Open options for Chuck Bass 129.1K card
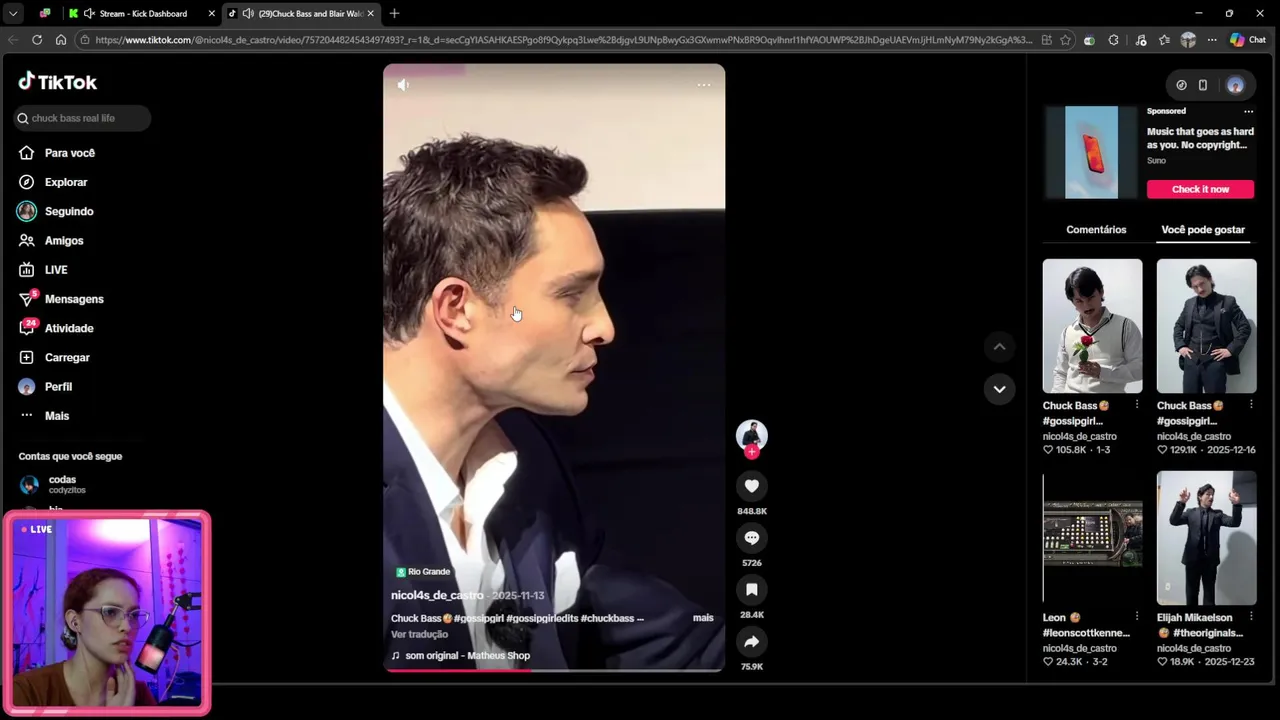Viewport: 1280px width, 720px height. tap(1251, 405)
